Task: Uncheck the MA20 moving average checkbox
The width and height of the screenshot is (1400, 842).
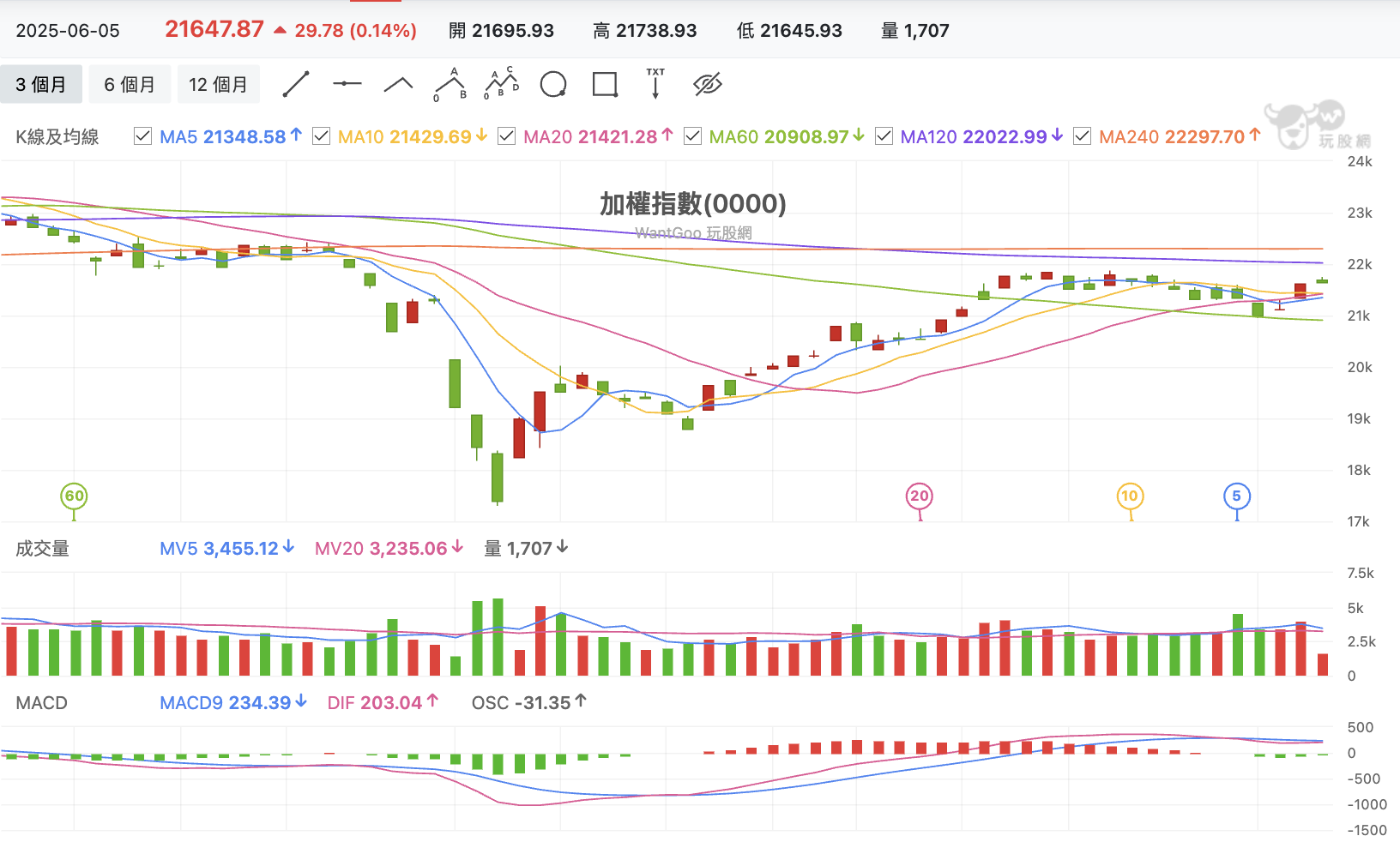Action: click(506, 136)
